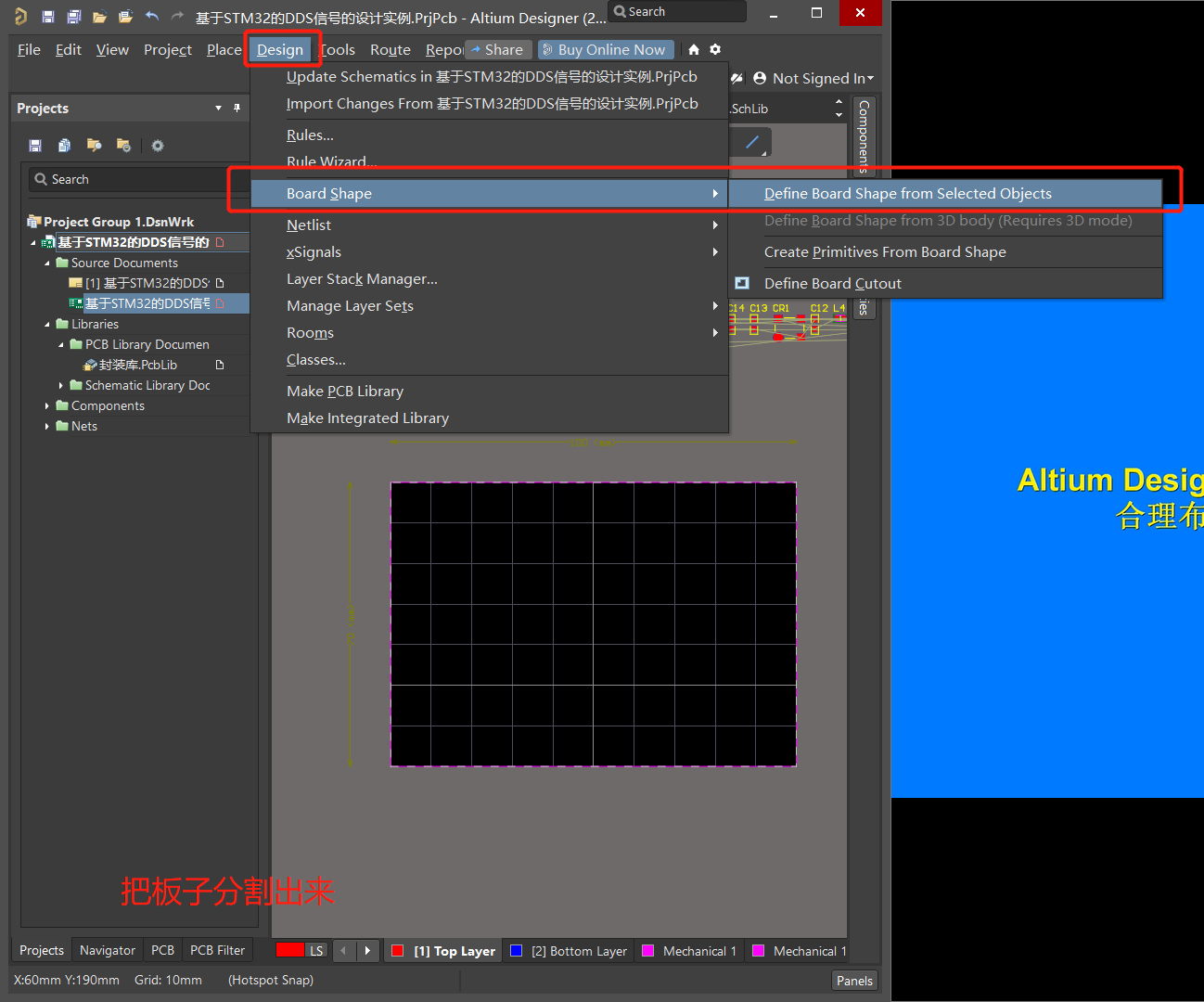
Task: Click the Home icon next to Buy Online
Action: [694, 49]
